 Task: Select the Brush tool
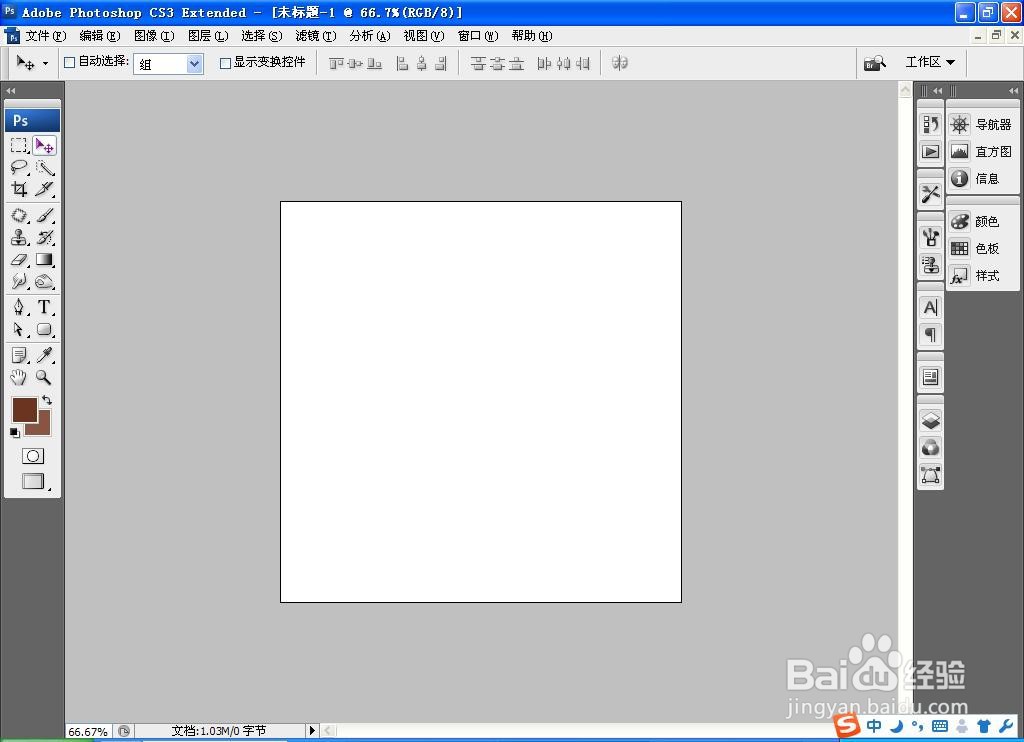(x=44, y=215)
